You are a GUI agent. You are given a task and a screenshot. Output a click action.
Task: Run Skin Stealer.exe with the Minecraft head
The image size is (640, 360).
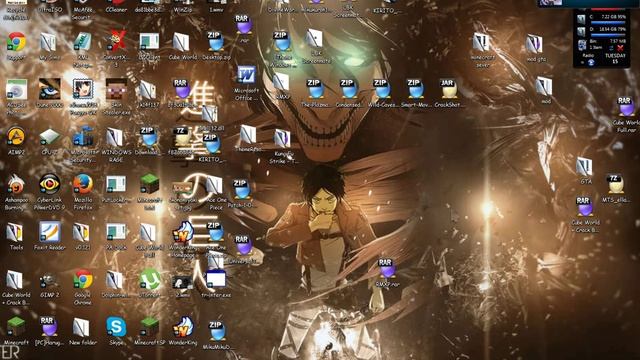116,89
